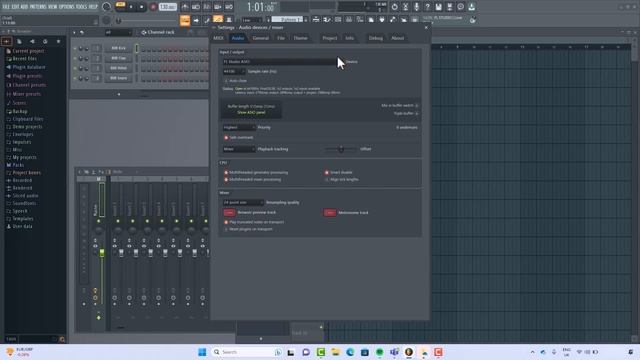
Task: Click the circular undo history icon
Action: [x=394, y=7]
